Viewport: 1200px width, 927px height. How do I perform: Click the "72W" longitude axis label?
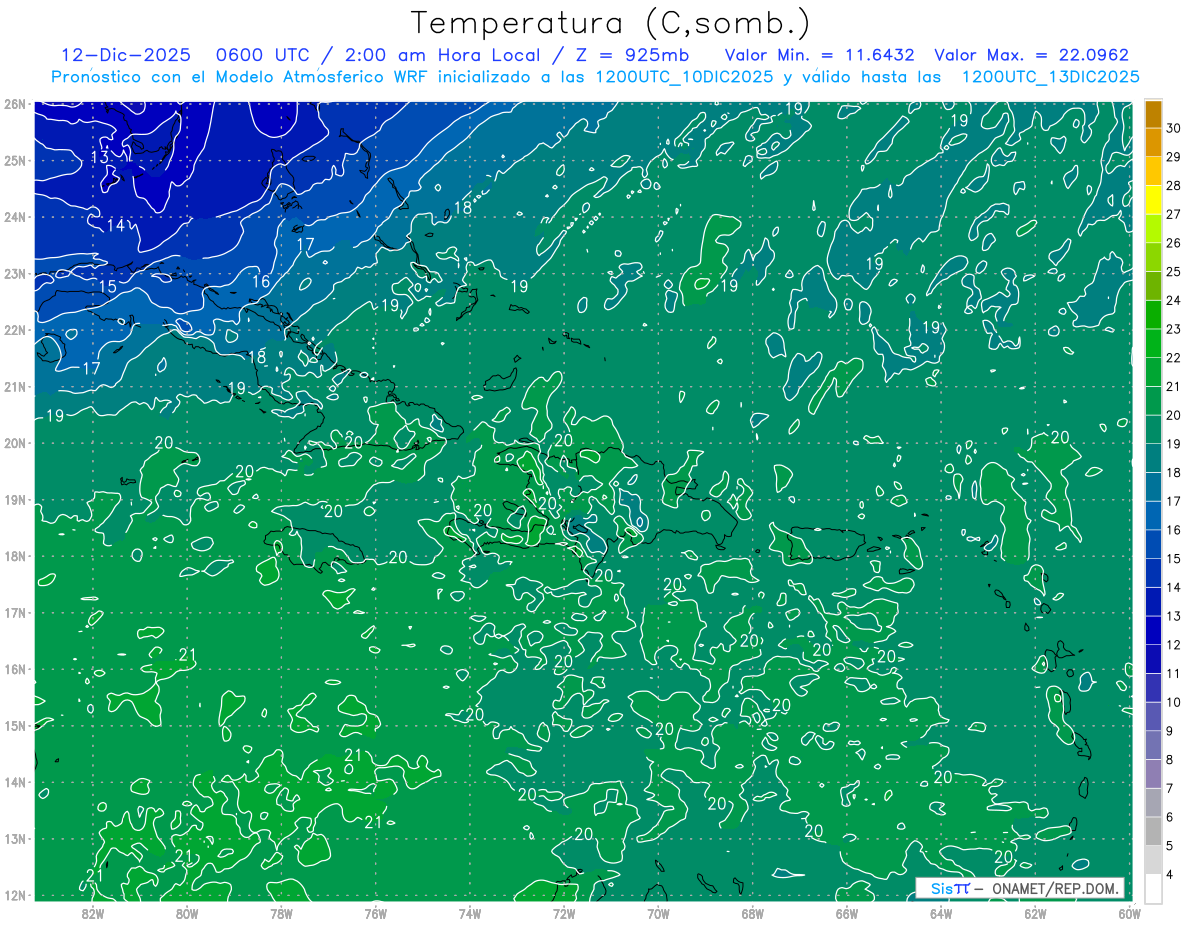pyautogui.click(x=564, y=912)
